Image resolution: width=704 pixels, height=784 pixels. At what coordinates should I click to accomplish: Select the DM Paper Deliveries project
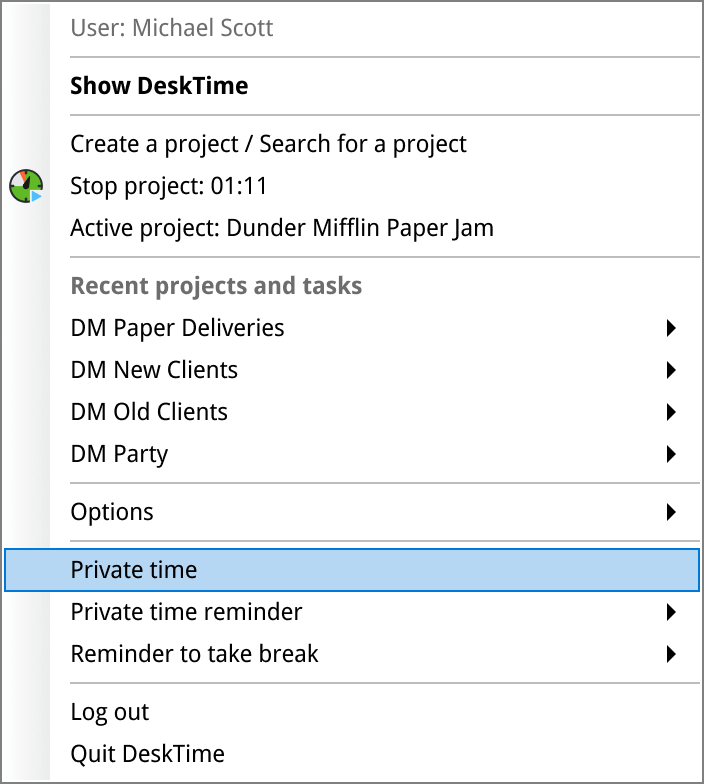click(x=177, y=328)
